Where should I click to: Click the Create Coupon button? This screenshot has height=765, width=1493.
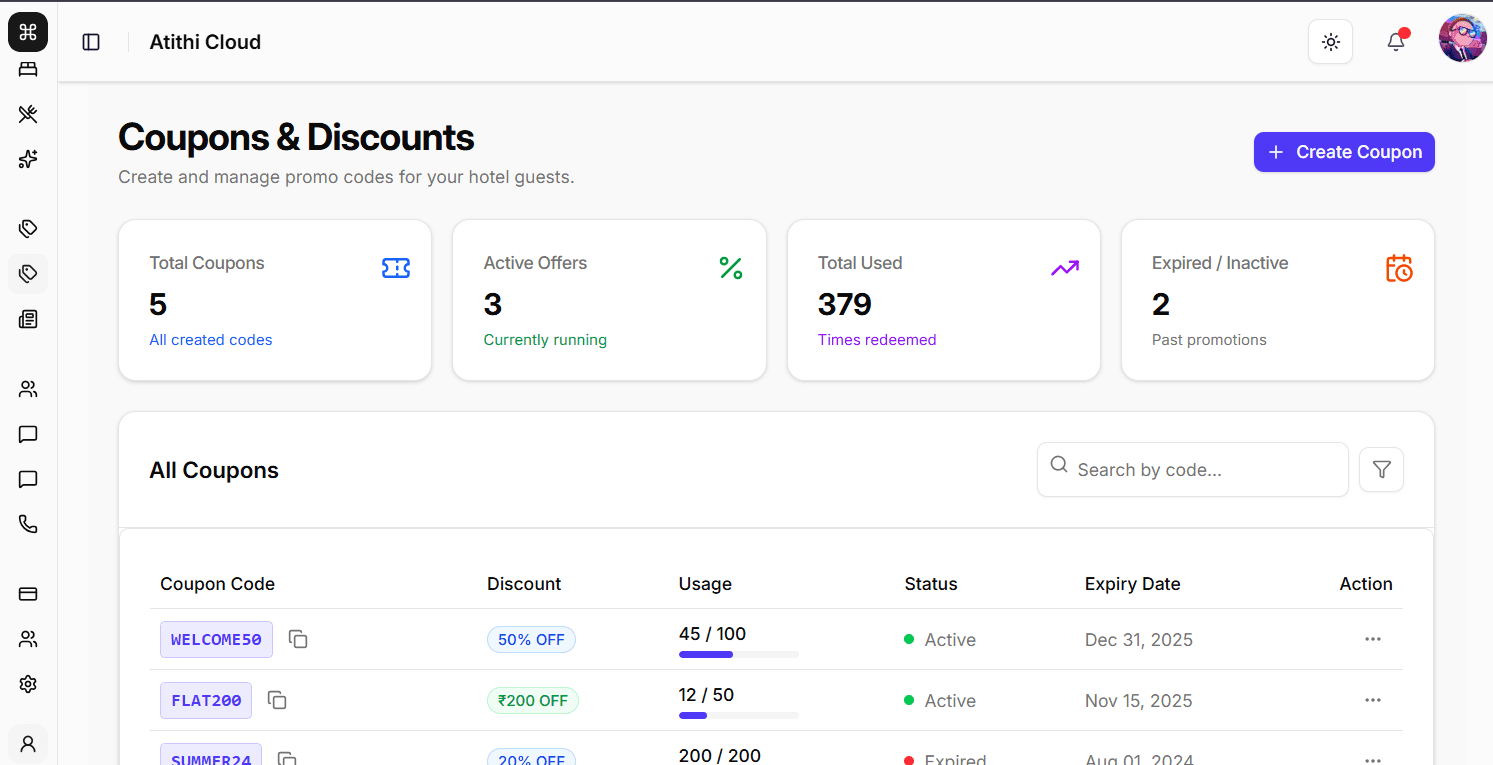point(1344,152)
